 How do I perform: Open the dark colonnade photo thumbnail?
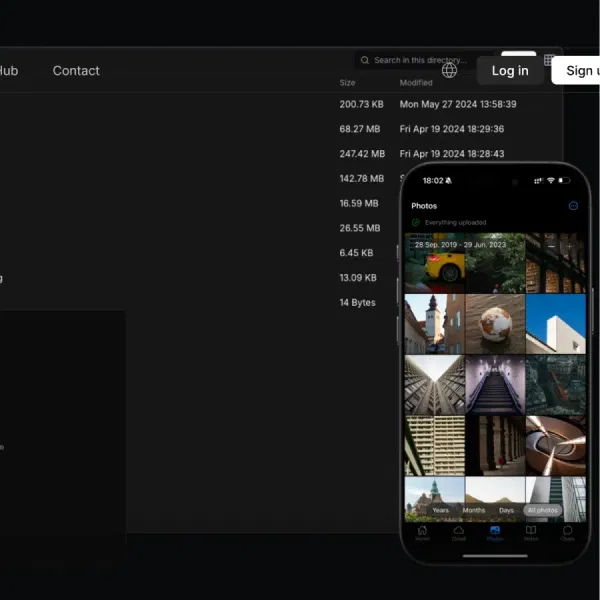click(x=495, y=446)
